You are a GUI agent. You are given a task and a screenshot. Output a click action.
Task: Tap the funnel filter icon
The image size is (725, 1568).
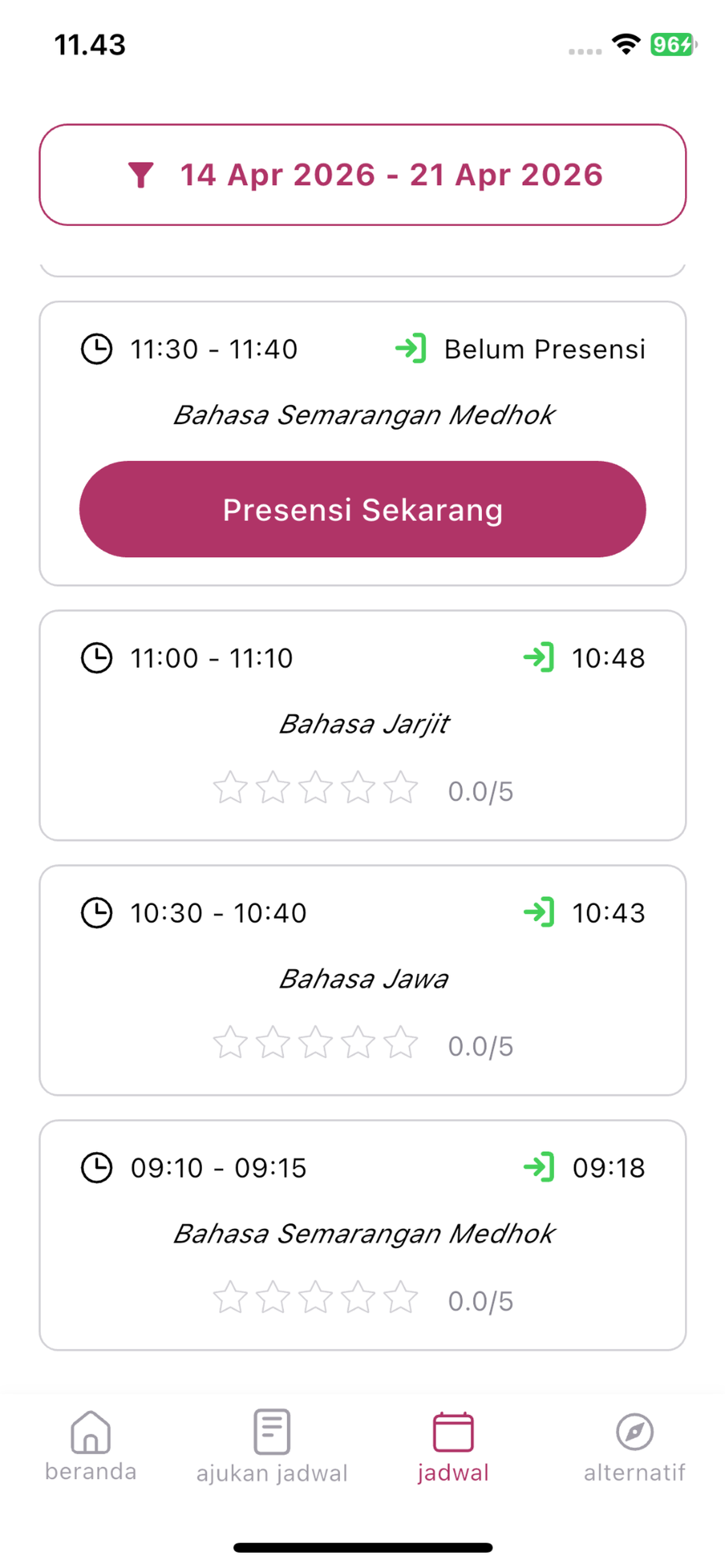click(x=141, y=176)
